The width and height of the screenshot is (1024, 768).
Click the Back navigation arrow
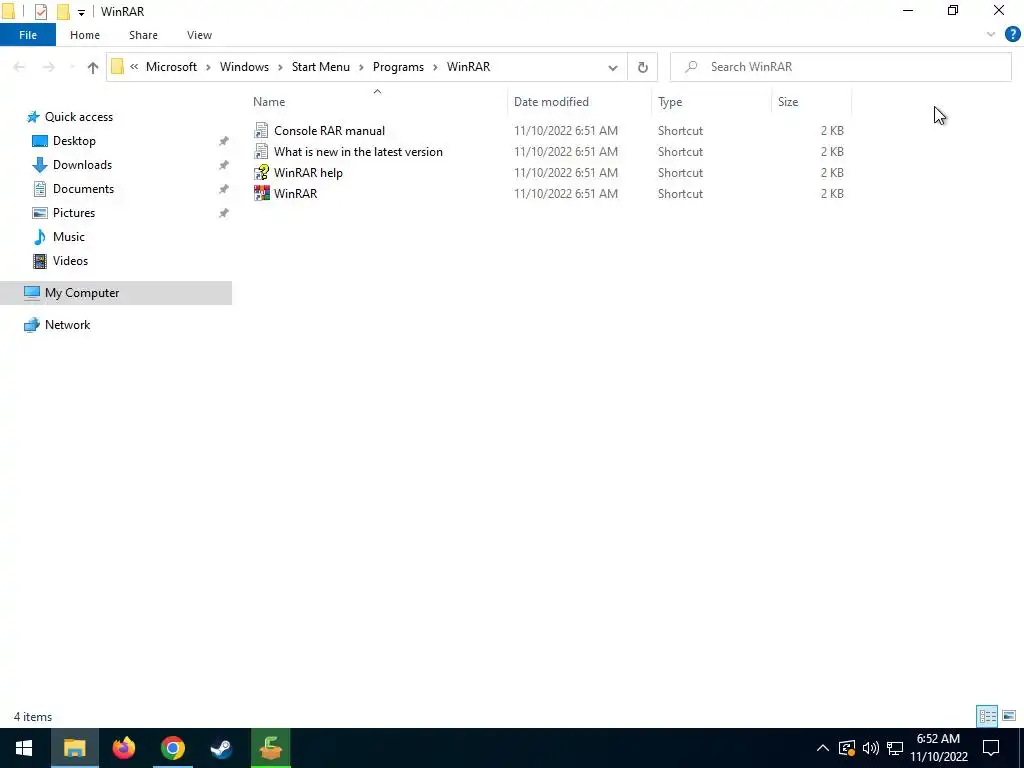click(19, 67)
